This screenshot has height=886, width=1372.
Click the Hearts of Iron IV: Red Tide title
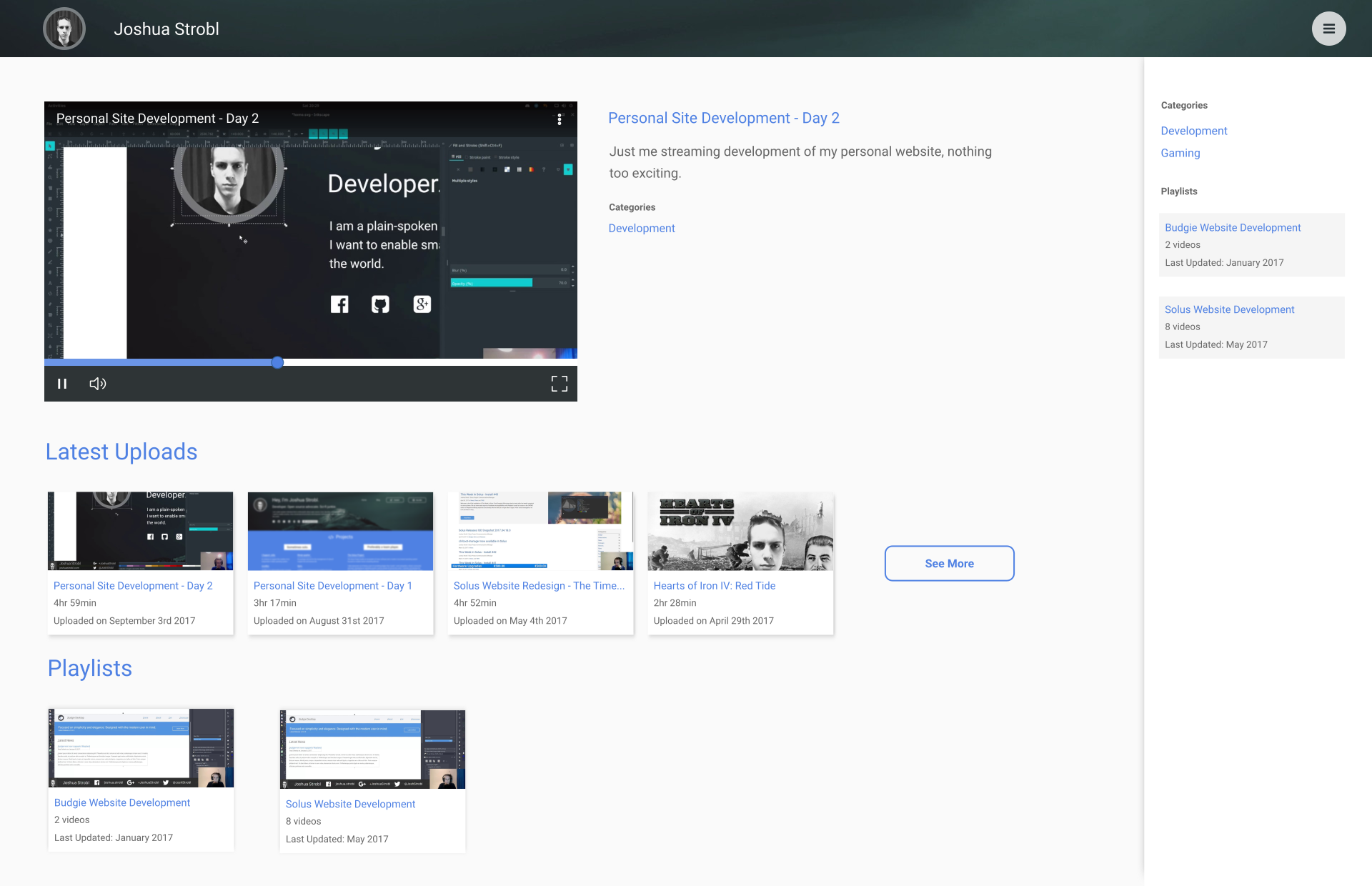click(x=715, y=585)
